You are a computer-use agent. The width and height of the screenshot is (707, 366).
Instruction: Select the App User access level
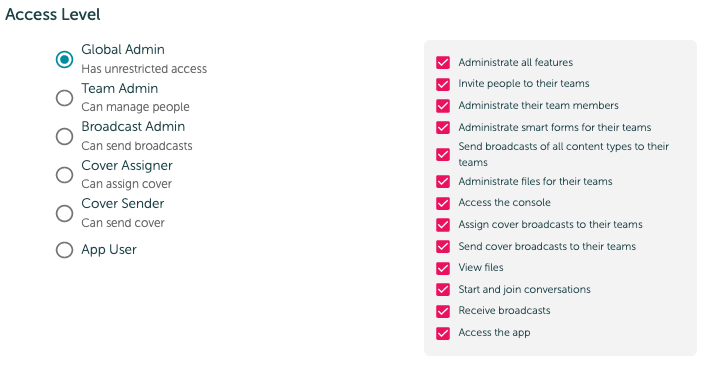click(x=64, y=250)
